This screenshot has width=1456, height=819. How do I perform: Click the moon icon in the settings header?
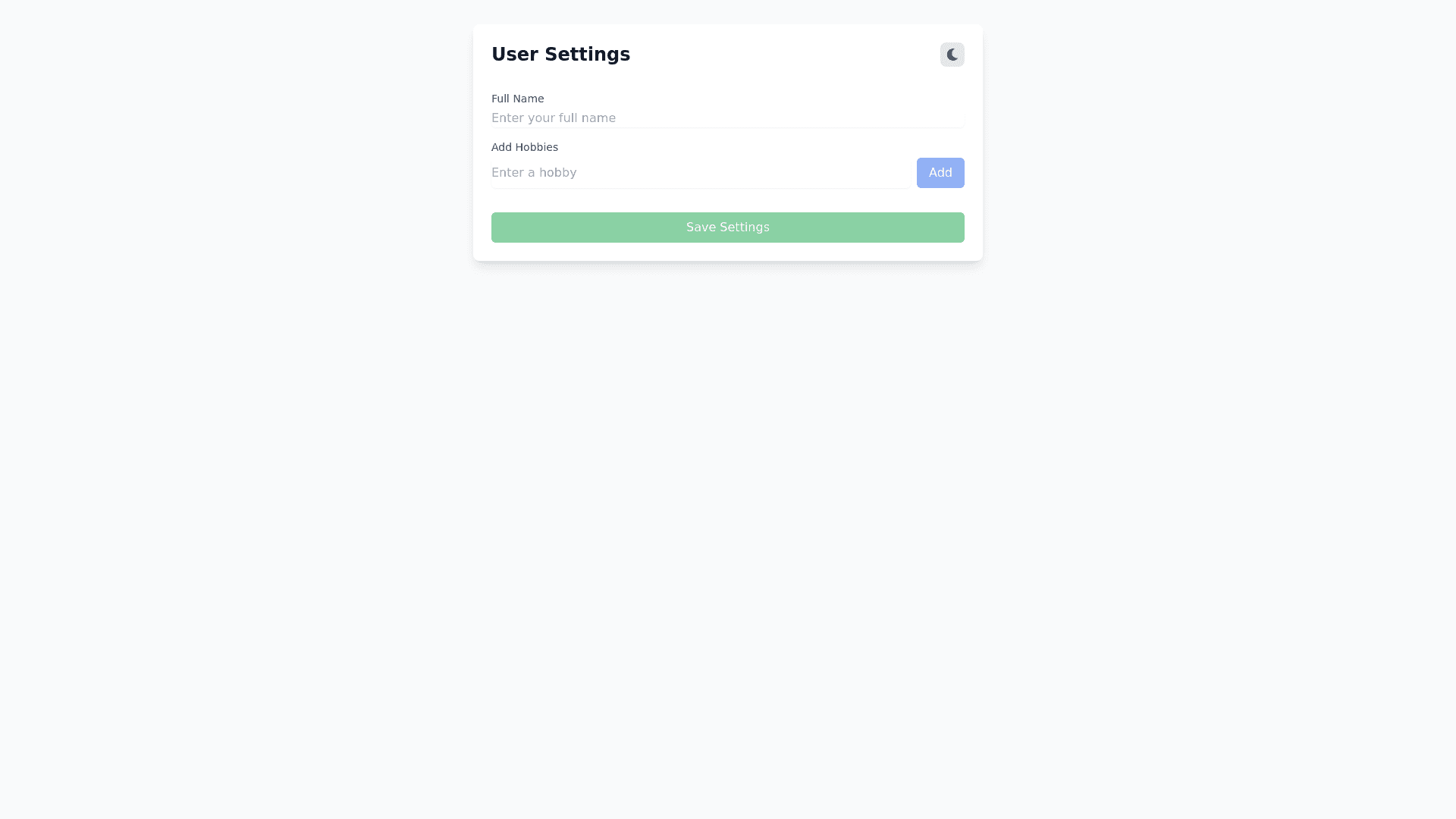(952, 55)
